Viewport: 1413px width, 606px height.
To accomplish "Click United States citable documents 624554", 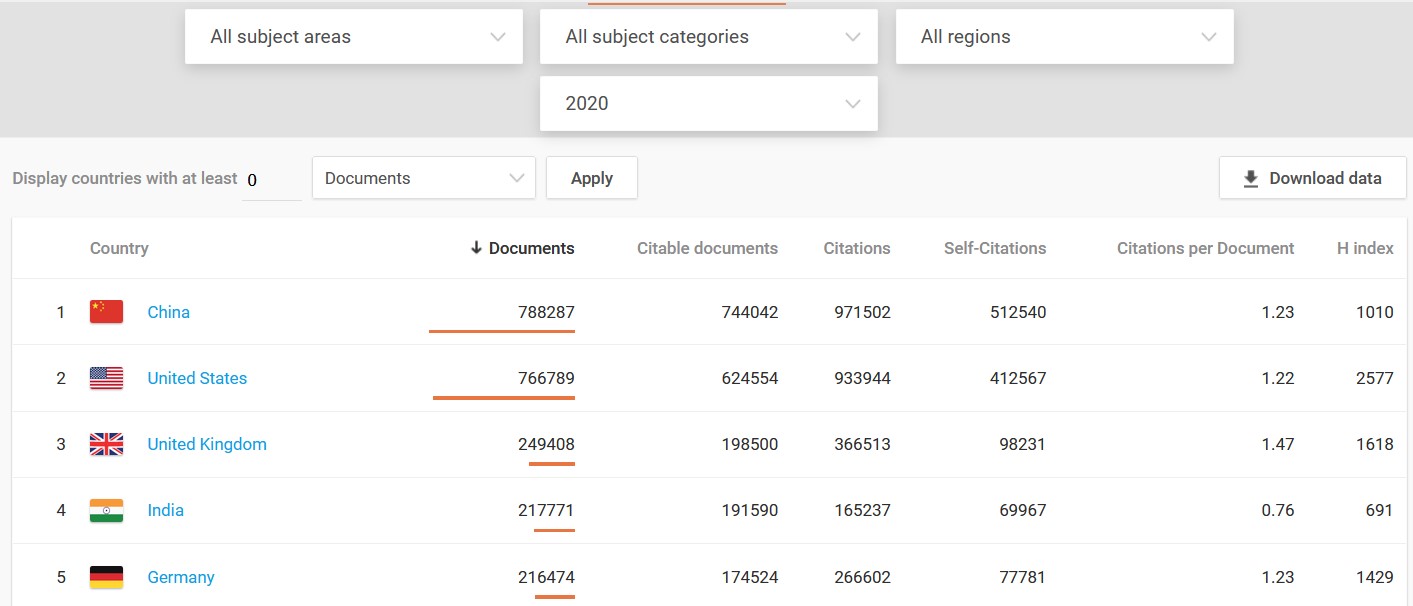I will pyautogui.click(x=750, y=378).
